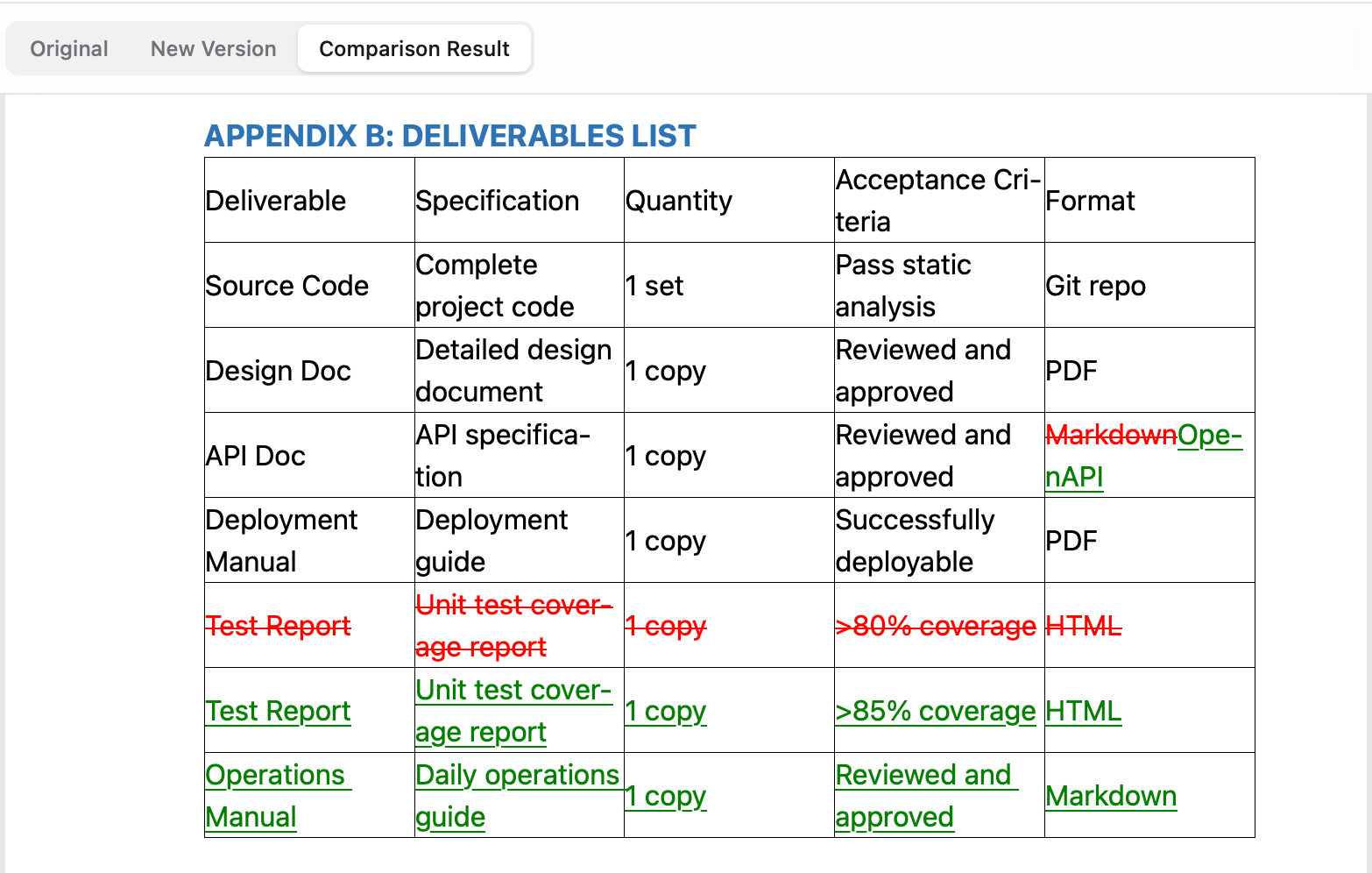Select the Deployment Manual cell
This screenshot has height=873, width=1372.
pos(309,541)
